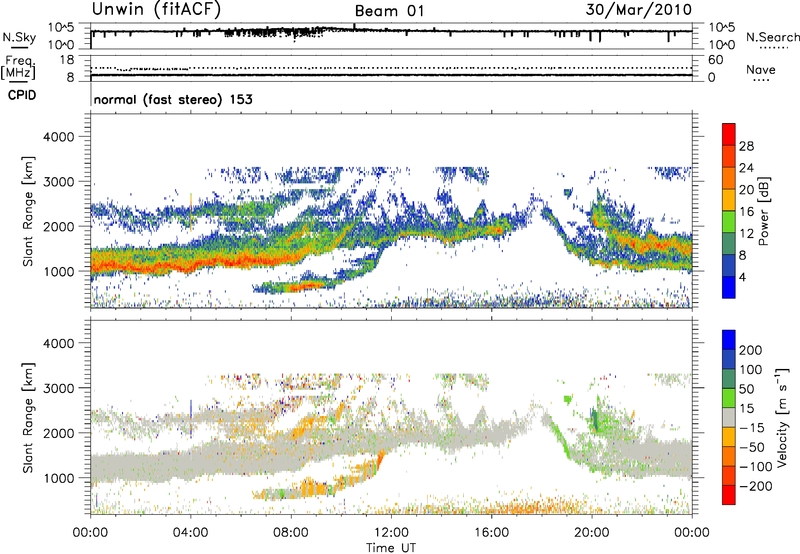The image size is (800, 554).
Task: Select text "normal (fast stereo) 153"
Action: point(173,99)
